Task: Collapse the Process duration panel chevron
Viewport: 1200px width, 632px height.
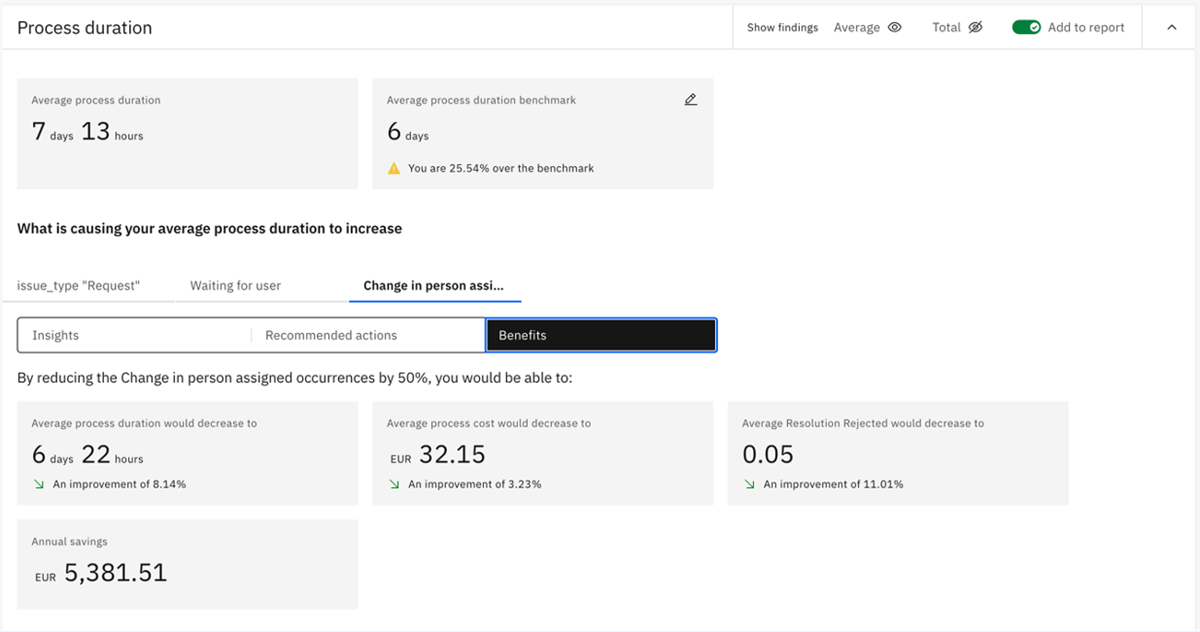Action: point(1171,27)
